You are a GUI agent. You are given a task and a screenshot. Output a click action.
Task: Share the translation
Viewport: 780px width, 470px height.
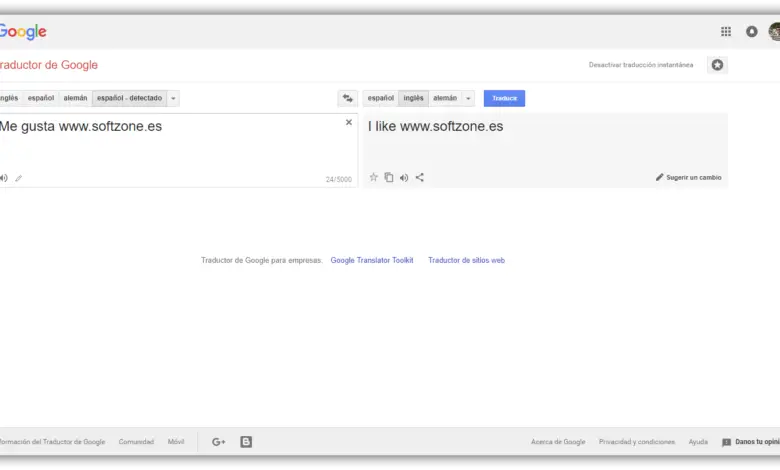(x=420, y=177)
